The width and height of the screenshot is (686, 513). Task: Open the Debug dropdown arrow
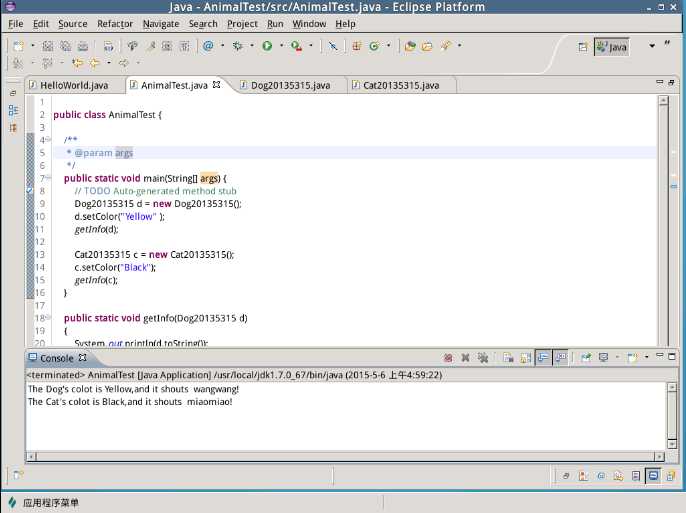coord(252,45)
